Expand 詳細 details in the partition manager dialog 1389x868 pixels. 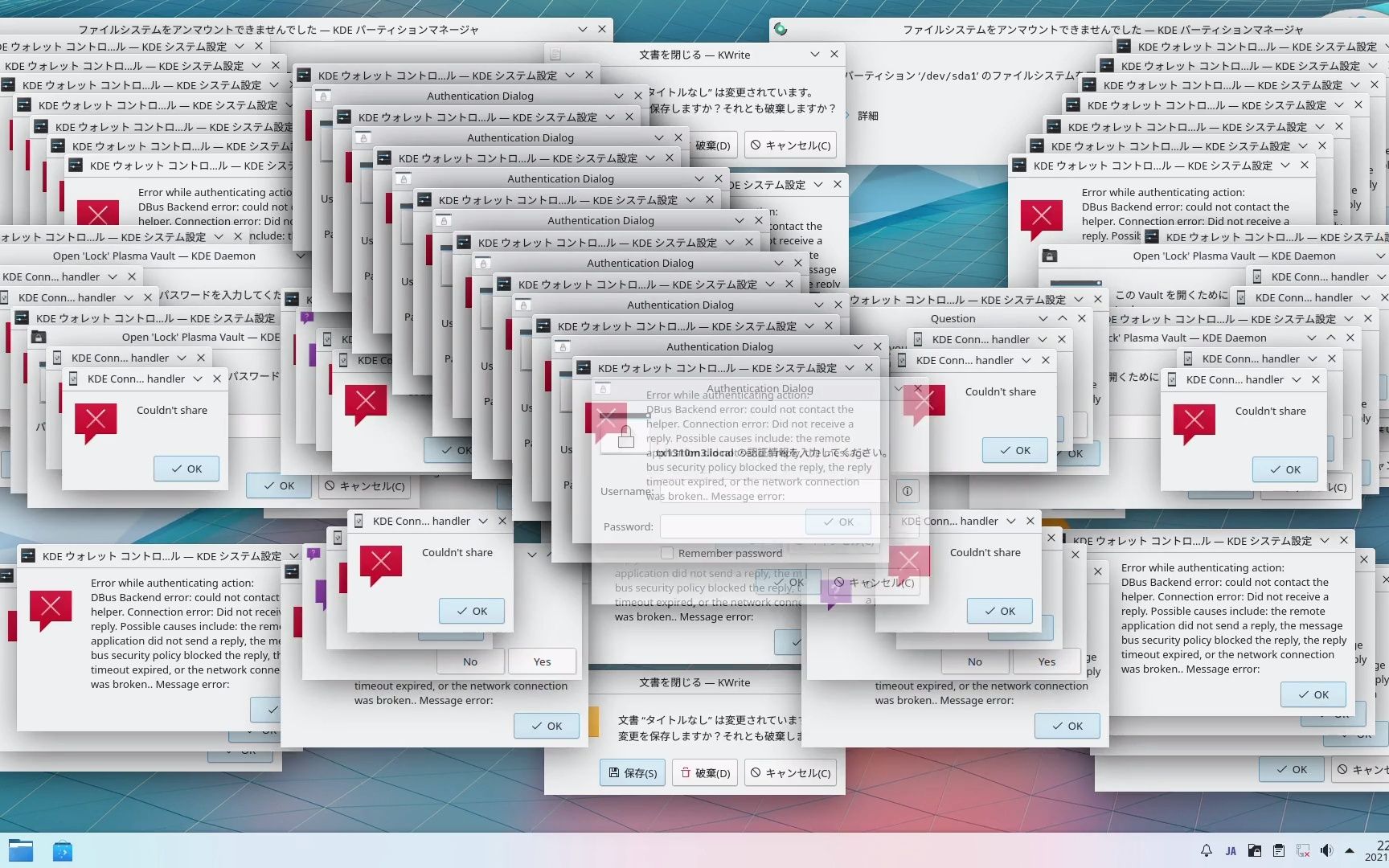pyautogui.click(x=867, y=116)
